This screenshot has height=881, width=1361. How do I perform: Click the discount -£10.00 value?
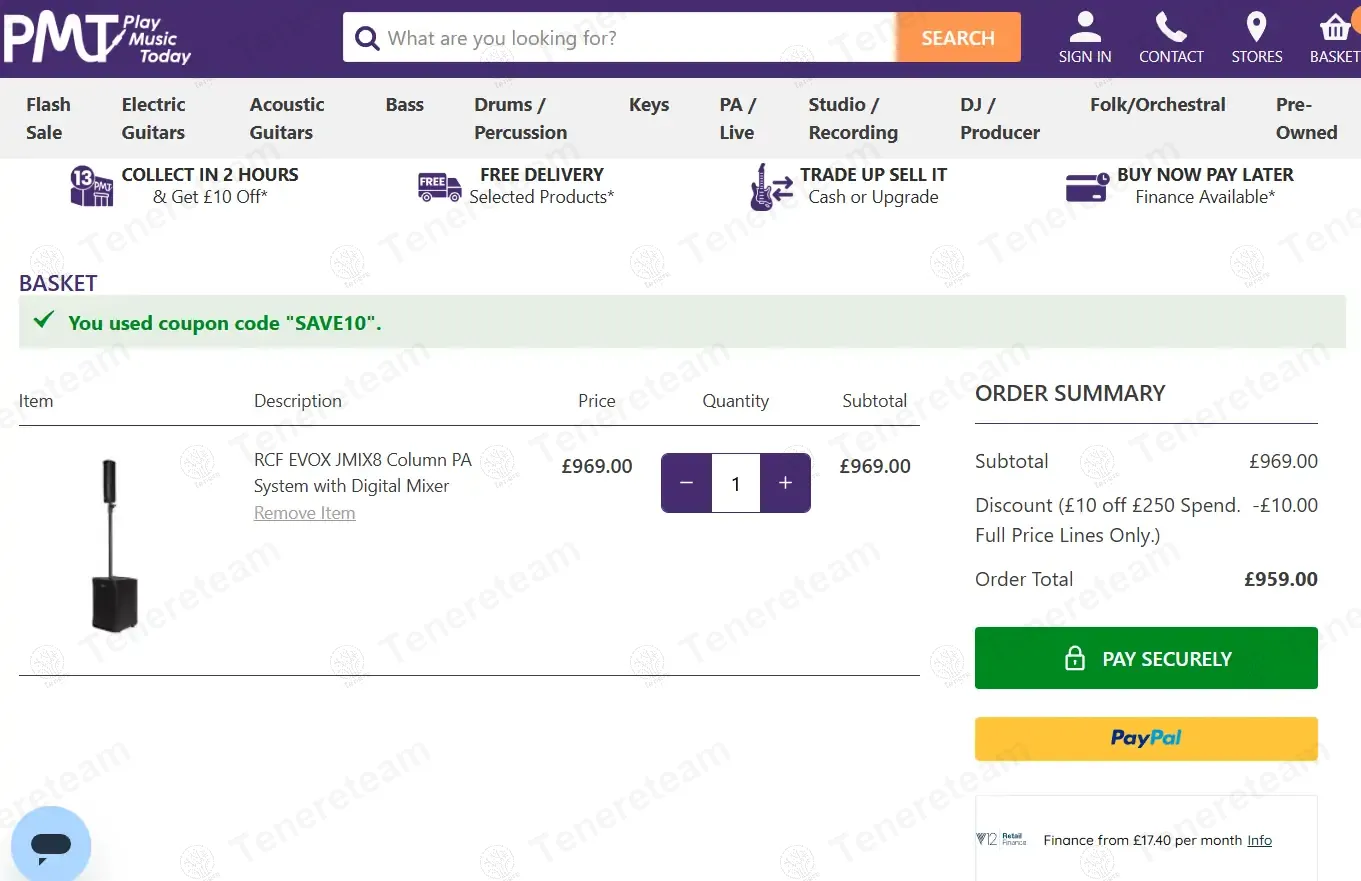click(x=1285, y=505)
